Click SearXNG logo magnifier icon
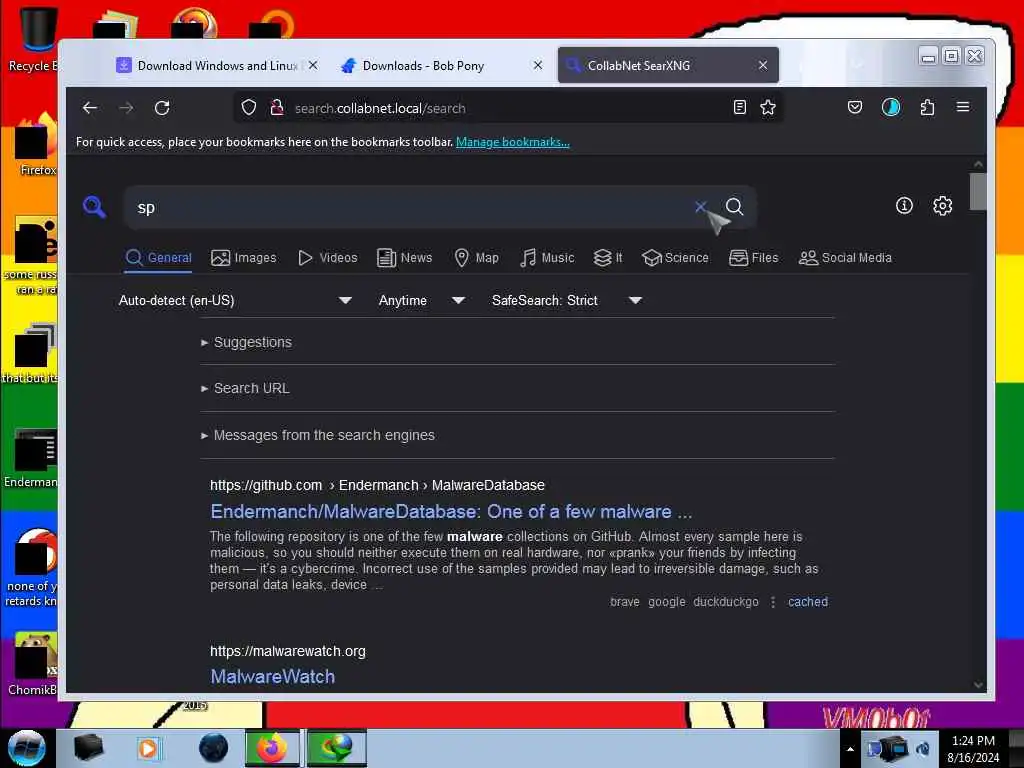This screenshot has width=1024, height=768. tap(95, 207)
